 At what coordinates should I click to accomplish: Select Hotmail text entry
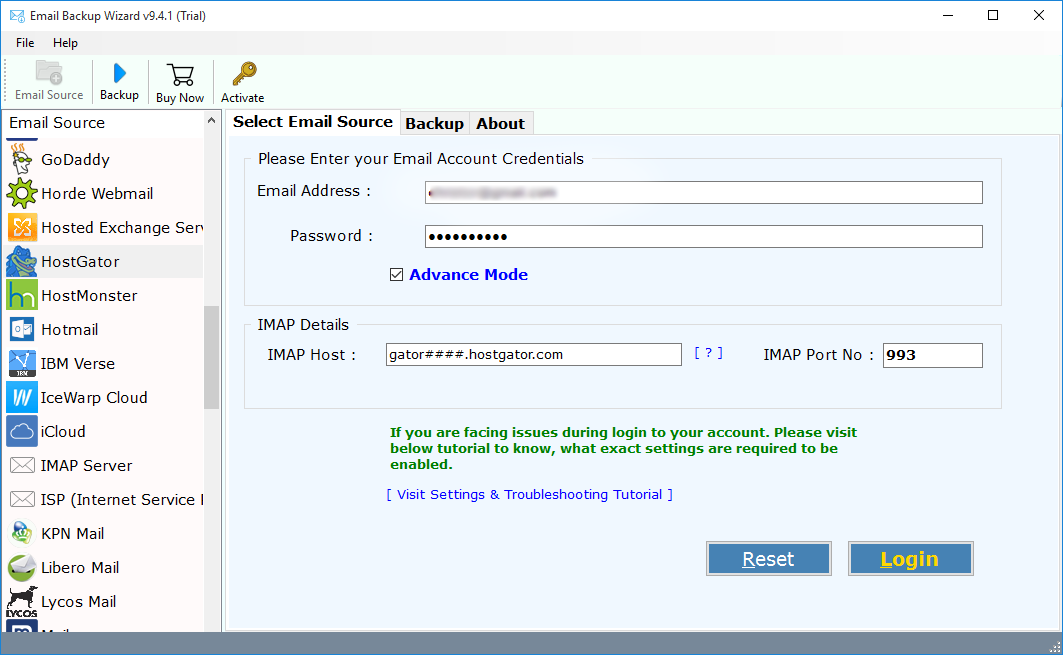[69, 330]
